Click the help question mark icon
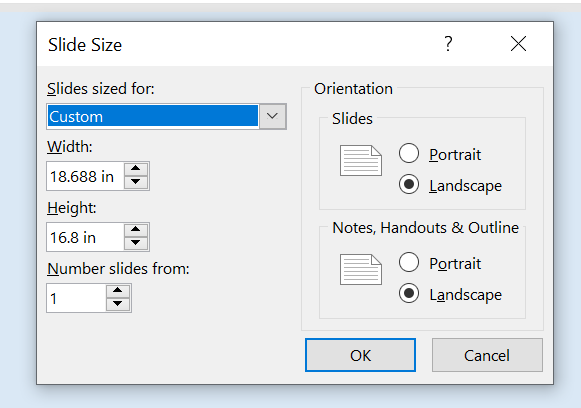581x408 pixels. pyautogui.click(x=448, y=44)
